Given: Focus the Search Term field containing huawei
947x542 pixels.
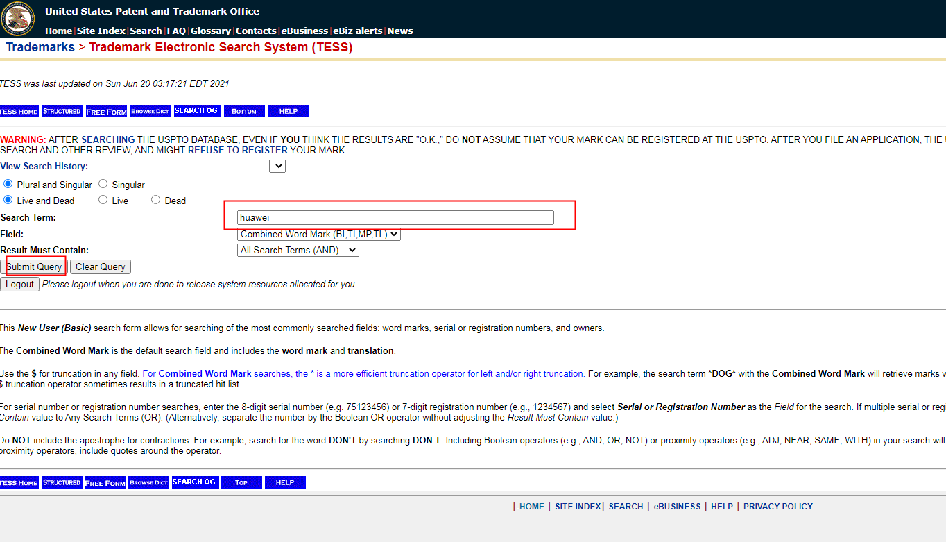Looking at the screenshot, I should 396,218.
